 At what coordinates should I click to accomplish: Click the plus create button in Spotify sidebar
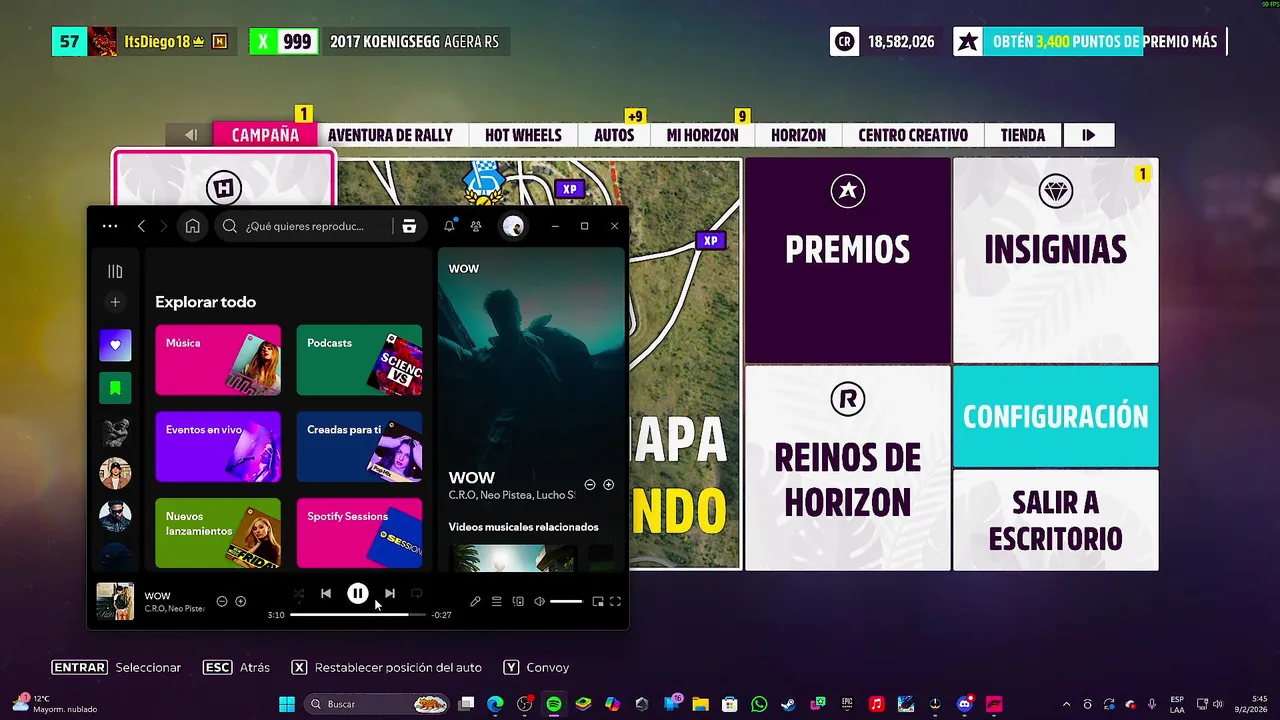pos(115,302)
